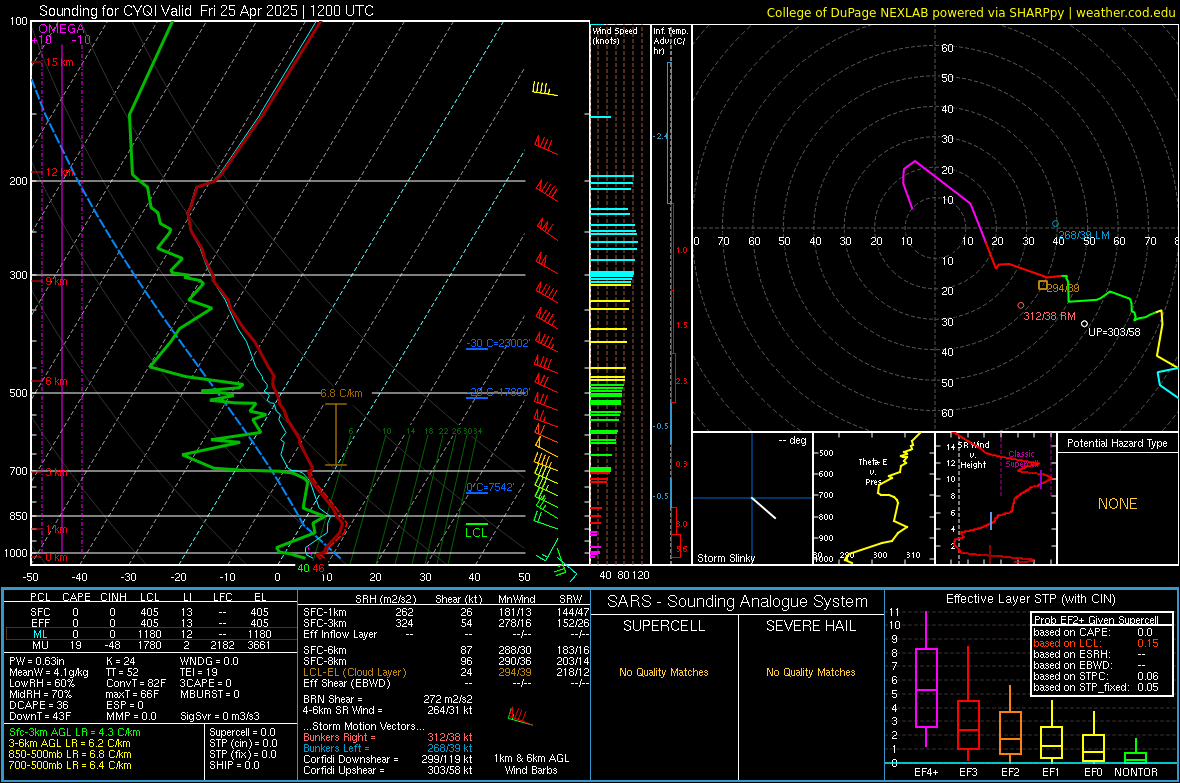The image size is (1180, 783).
Task: Click the SEVERE HAIL column heading
Action: tap(810, 626)
